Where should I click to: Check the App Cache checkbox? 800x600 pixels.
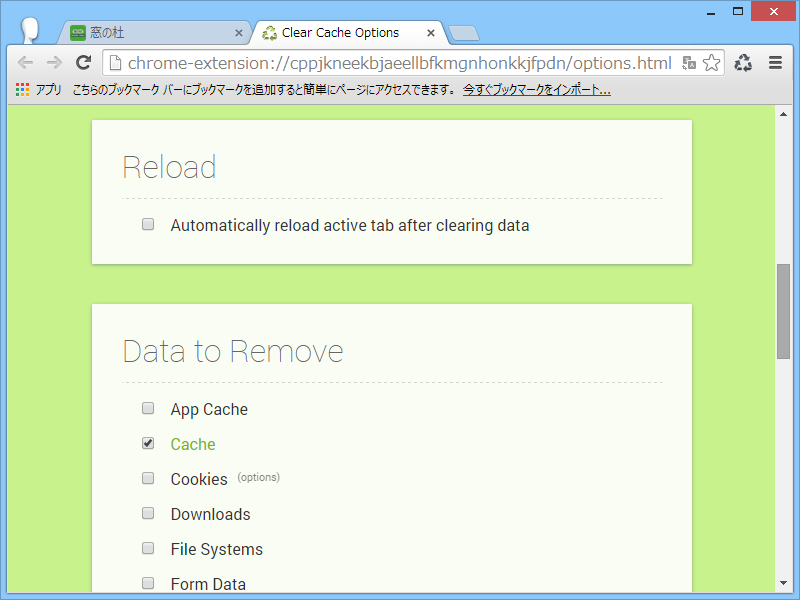point(148,408)
